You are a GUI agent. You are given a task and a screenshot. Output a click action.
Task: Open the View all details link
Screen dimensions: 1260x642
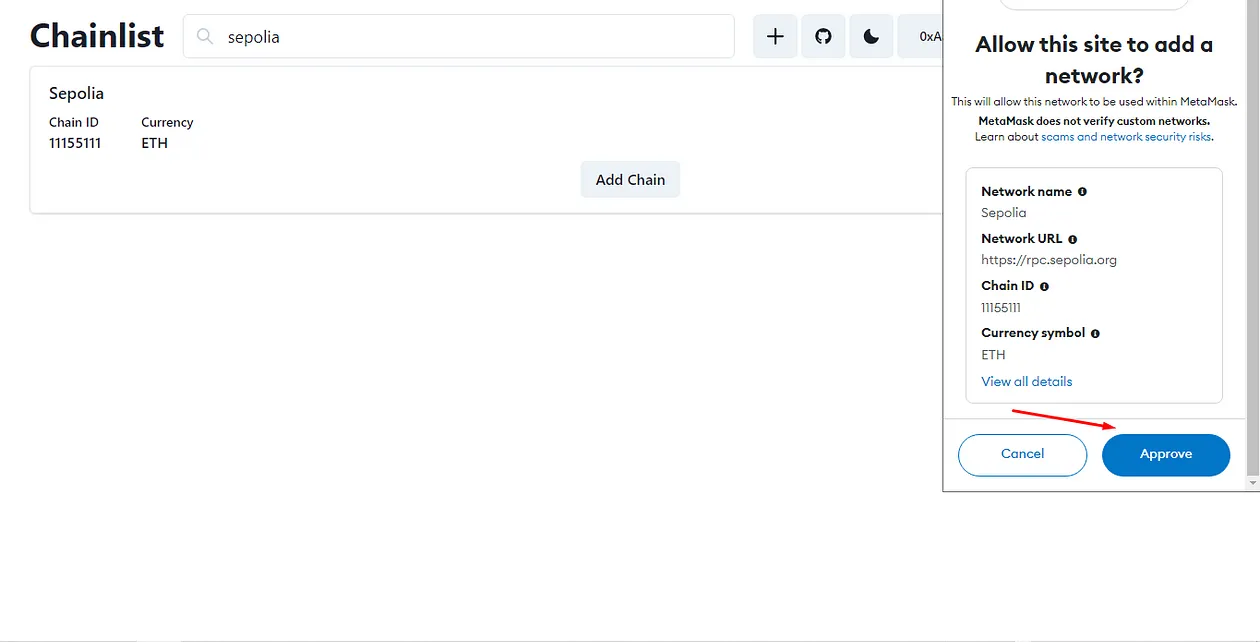1027,381
